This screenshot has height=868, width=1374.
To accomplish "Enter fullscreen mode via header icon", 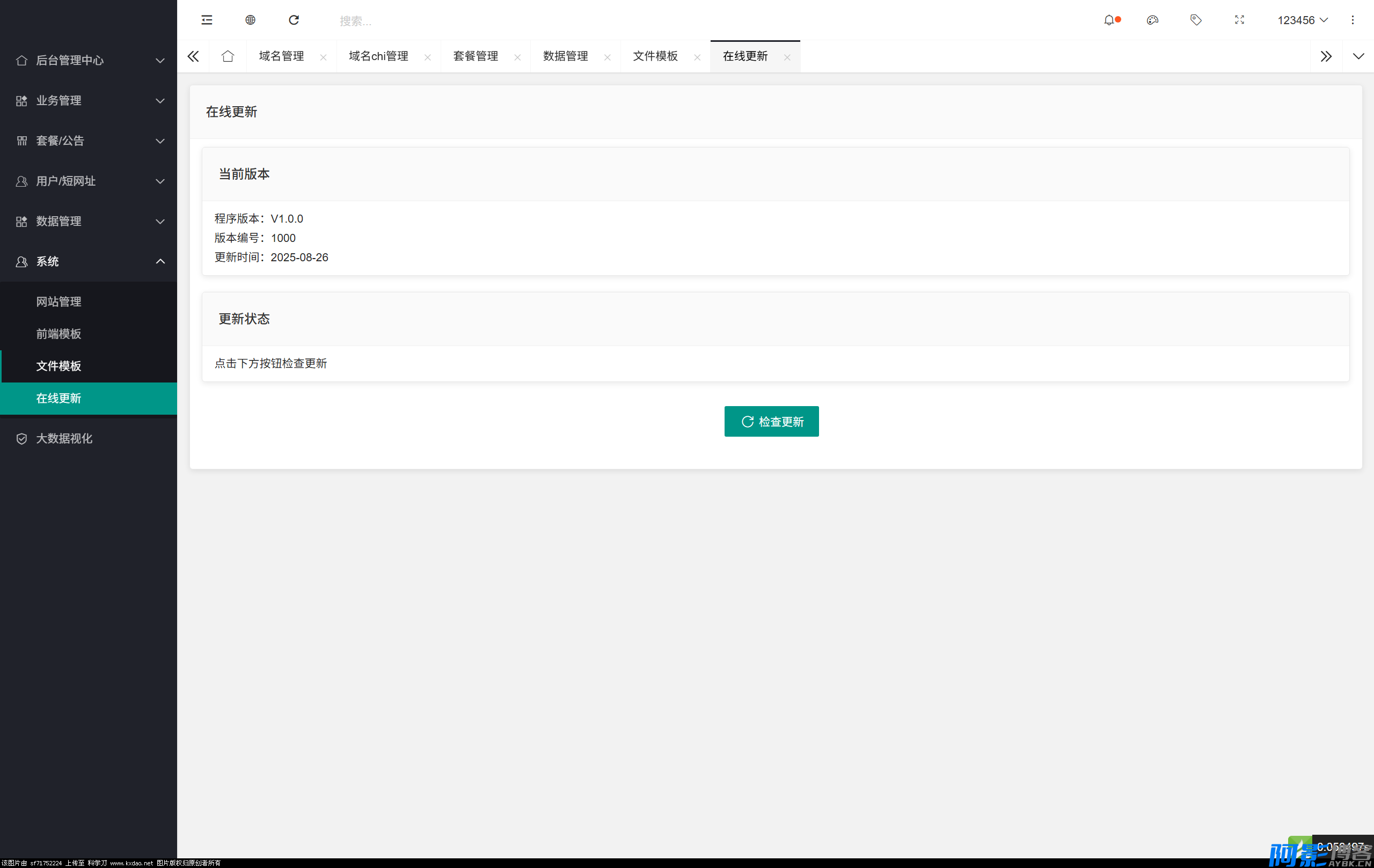I will [1239, 20].
